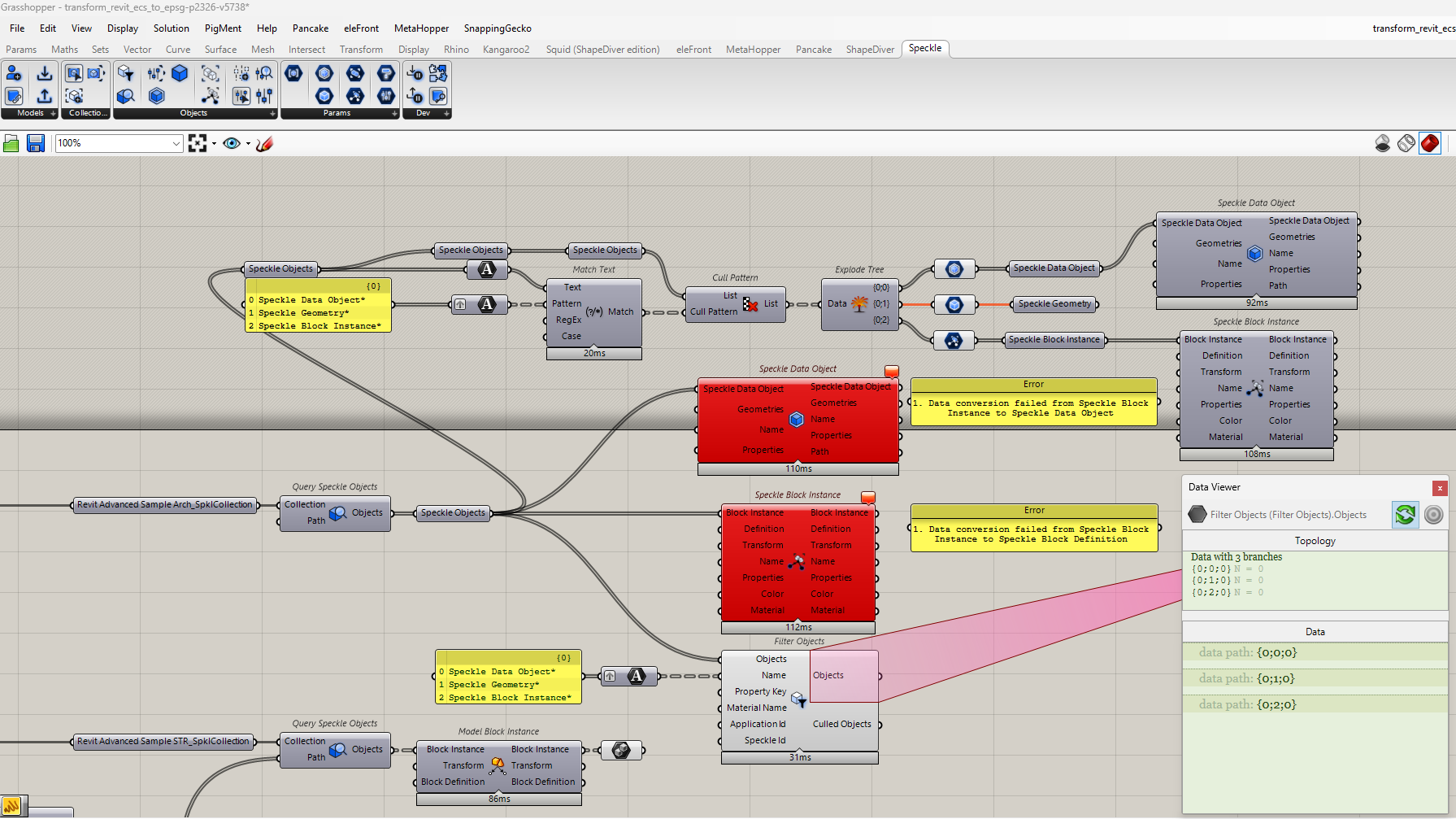This screenshot has width=1456, height=819.
Task: Select the download arrow icon in the Models panel
Action: tap(44, 74)
